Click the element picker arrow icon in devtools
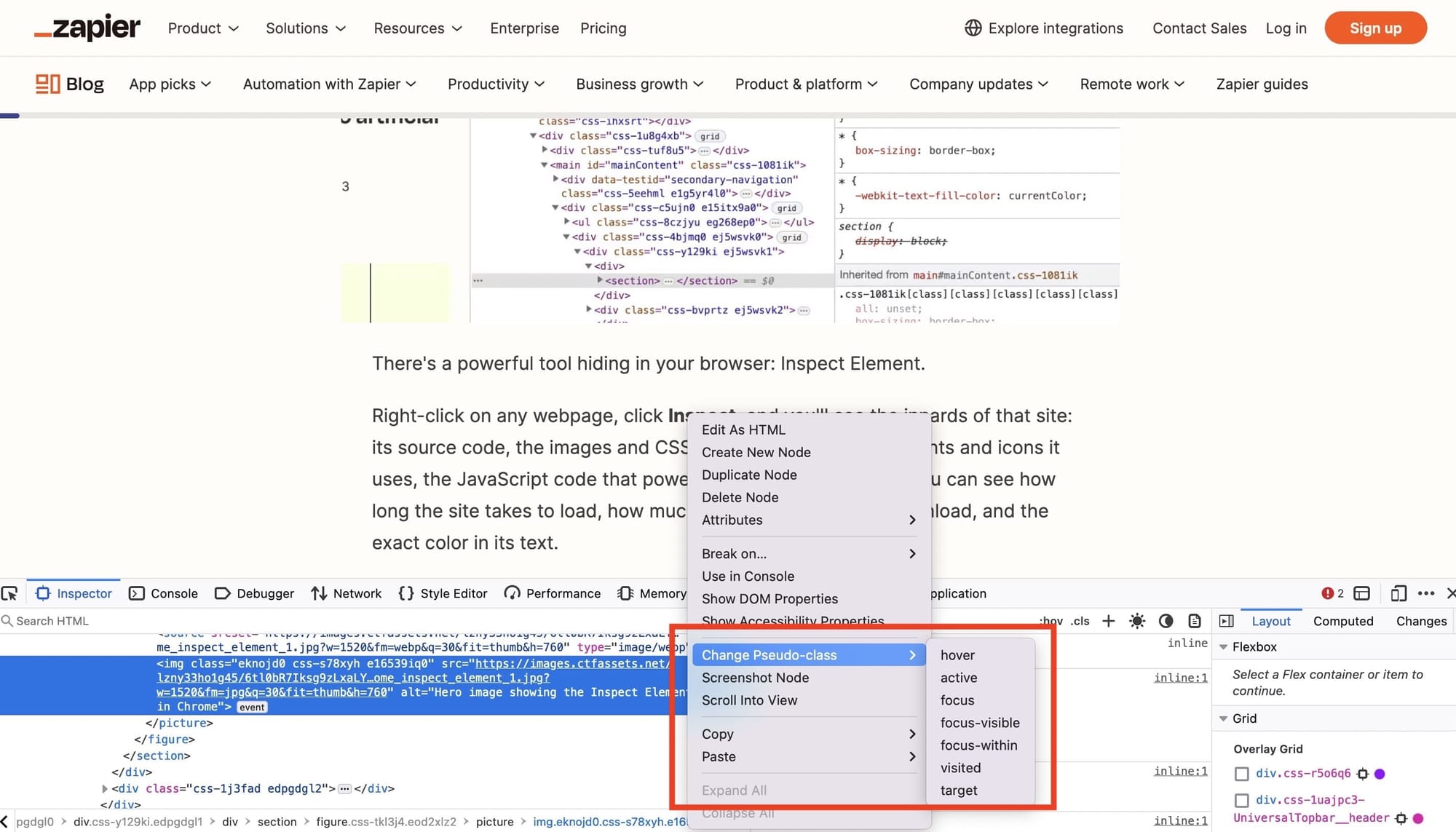This screenshot has width=1456, height=832. 9,593
